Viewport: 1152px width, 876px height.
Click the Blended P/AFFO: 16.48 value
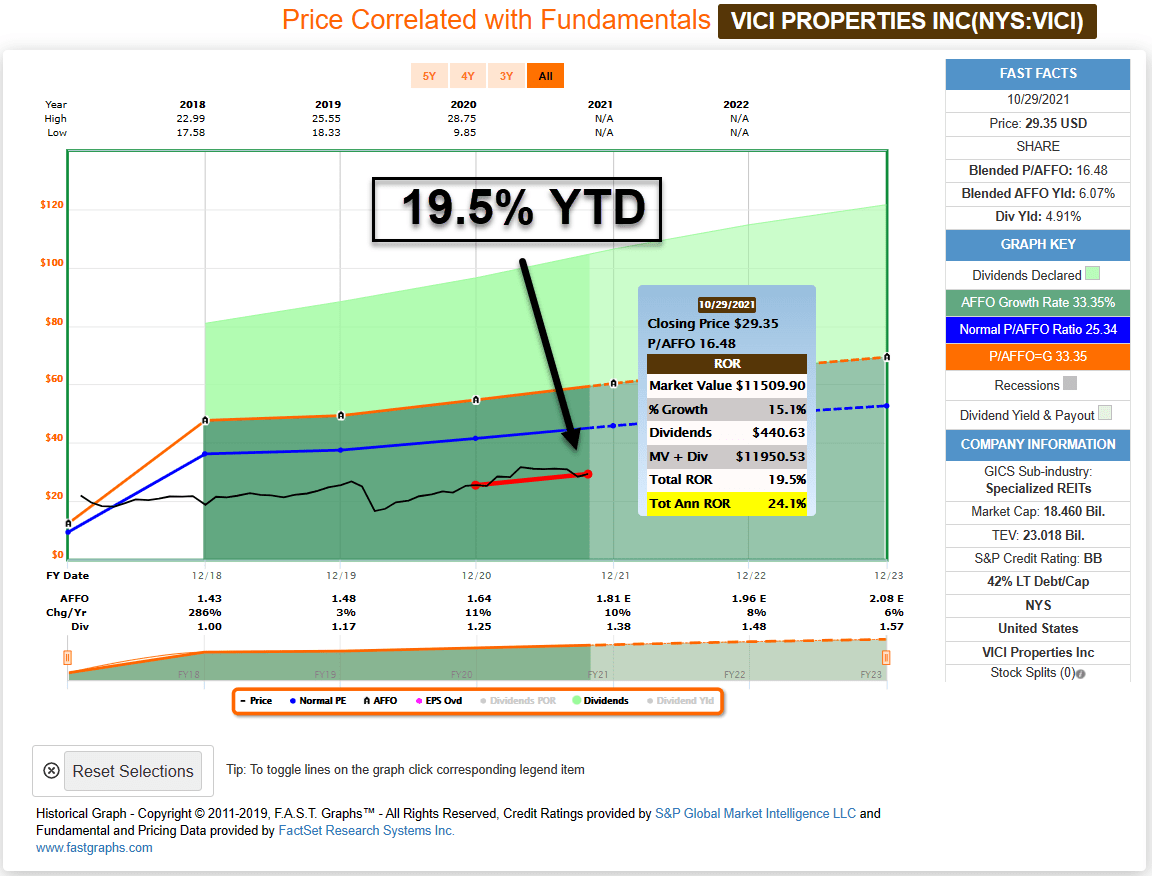coord(1037,170)
